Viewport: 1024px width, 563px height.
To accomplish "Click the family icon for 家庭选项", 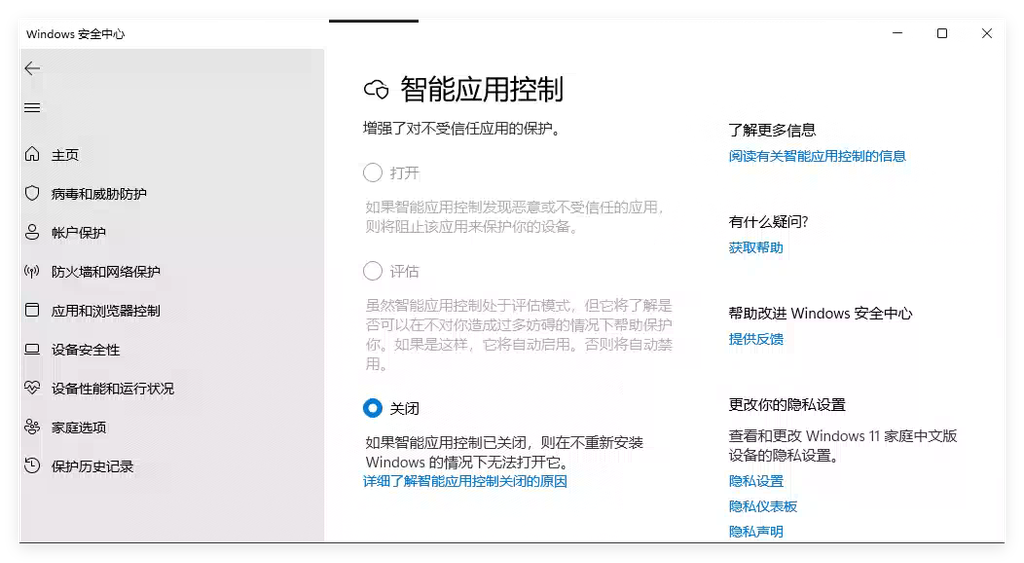I will point(32,427).
